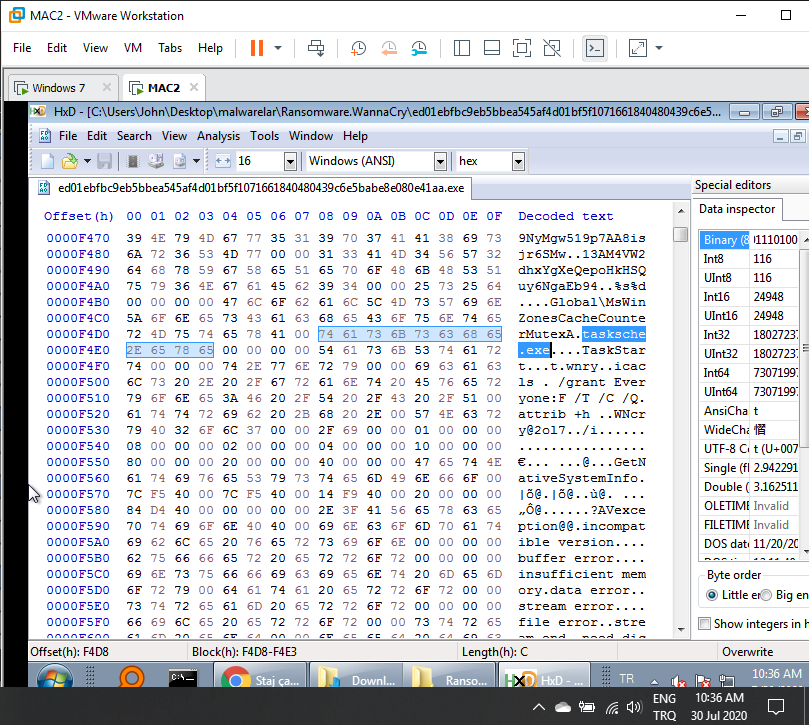The image size is (809, 725).
Task: Click the Open disk image icon in HxD
Action: tap(180, 162)
